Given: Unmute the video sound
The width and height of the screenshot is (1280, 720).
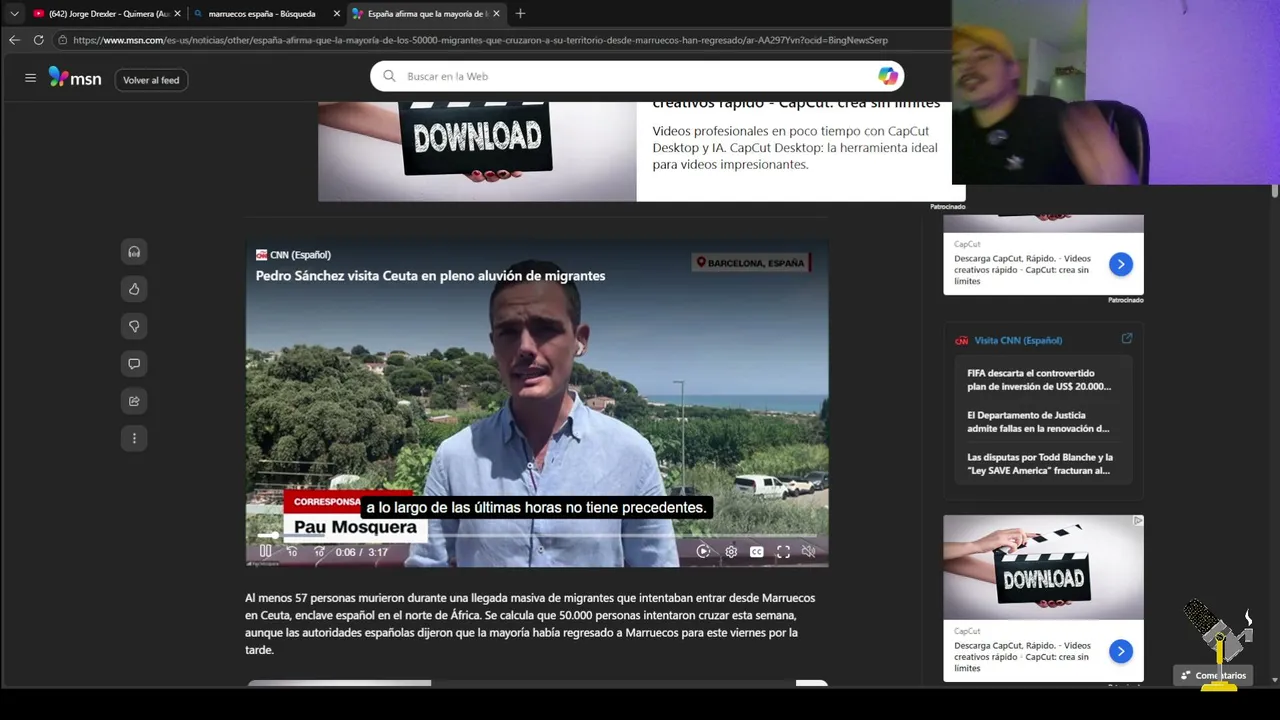Looking at the screenshot, I should [809, 551].
